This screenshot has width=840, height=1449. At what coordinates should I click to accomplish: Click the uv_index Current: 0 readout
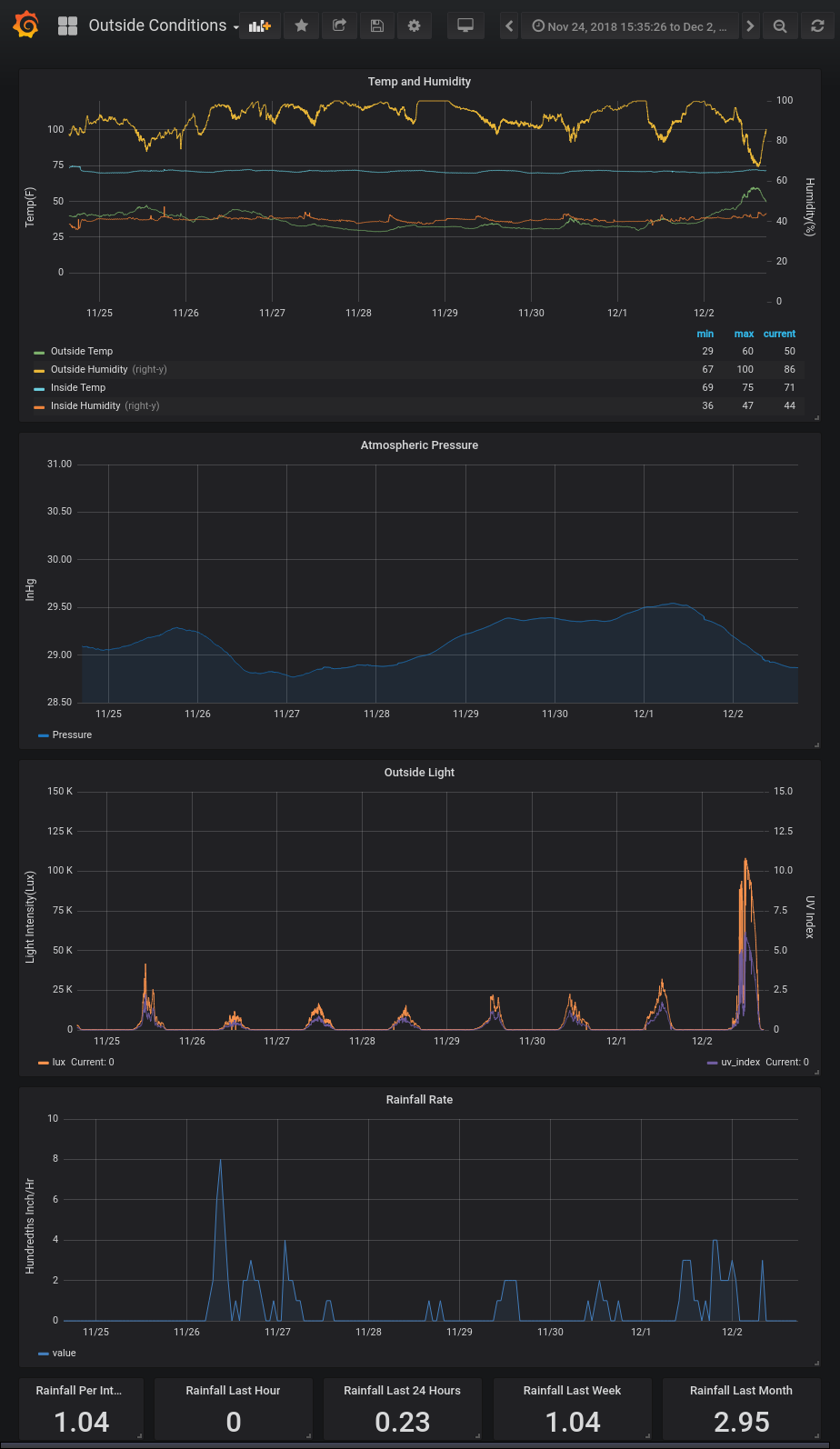click(787, 1062)
